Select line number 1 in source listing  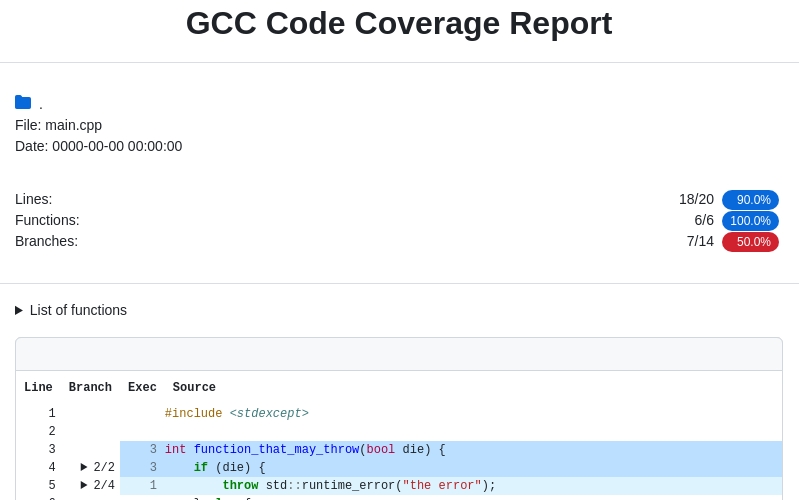point(52,413)
